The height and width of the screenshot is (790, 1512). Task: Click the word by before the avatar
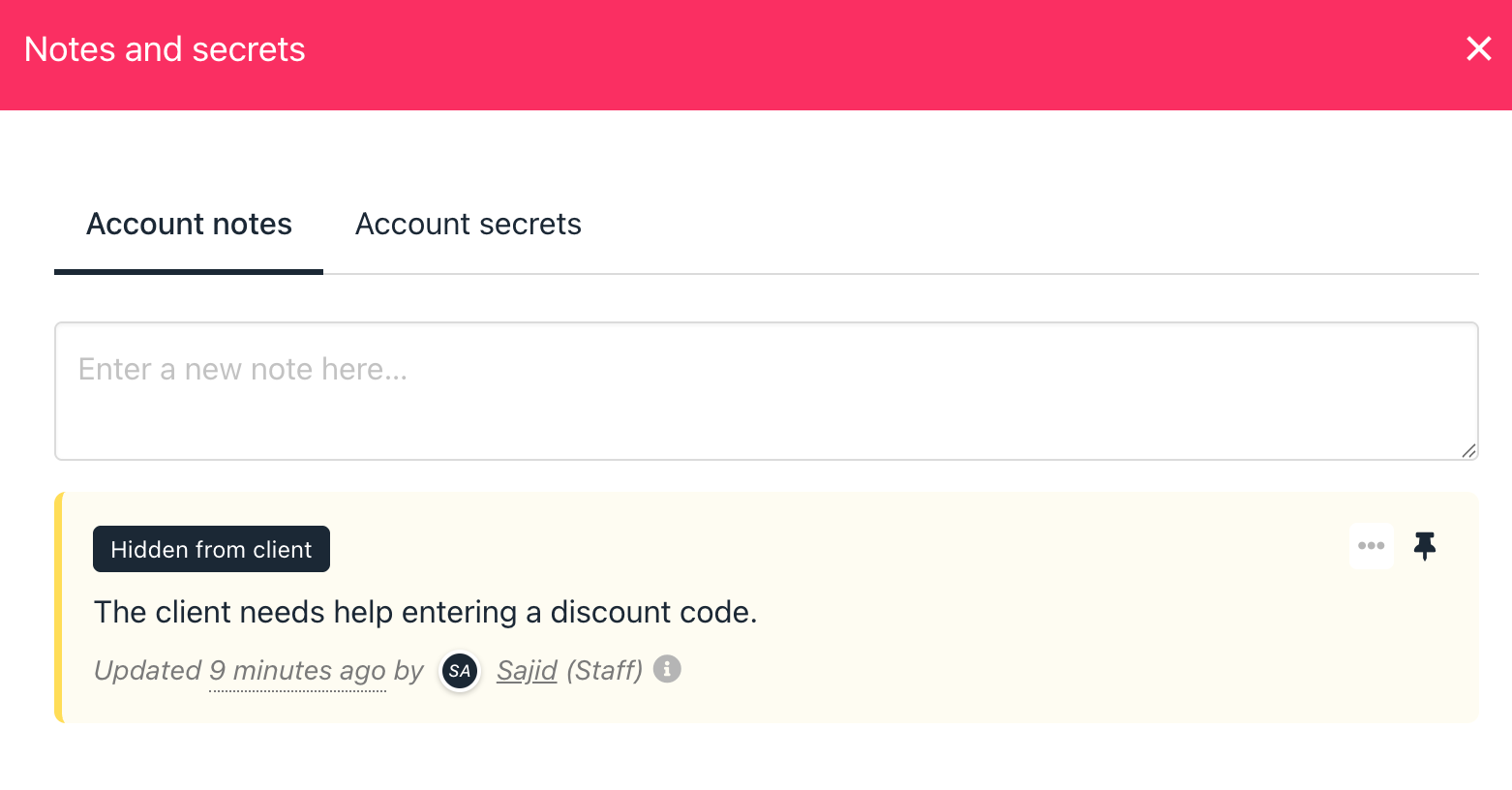tap(409, 670)
